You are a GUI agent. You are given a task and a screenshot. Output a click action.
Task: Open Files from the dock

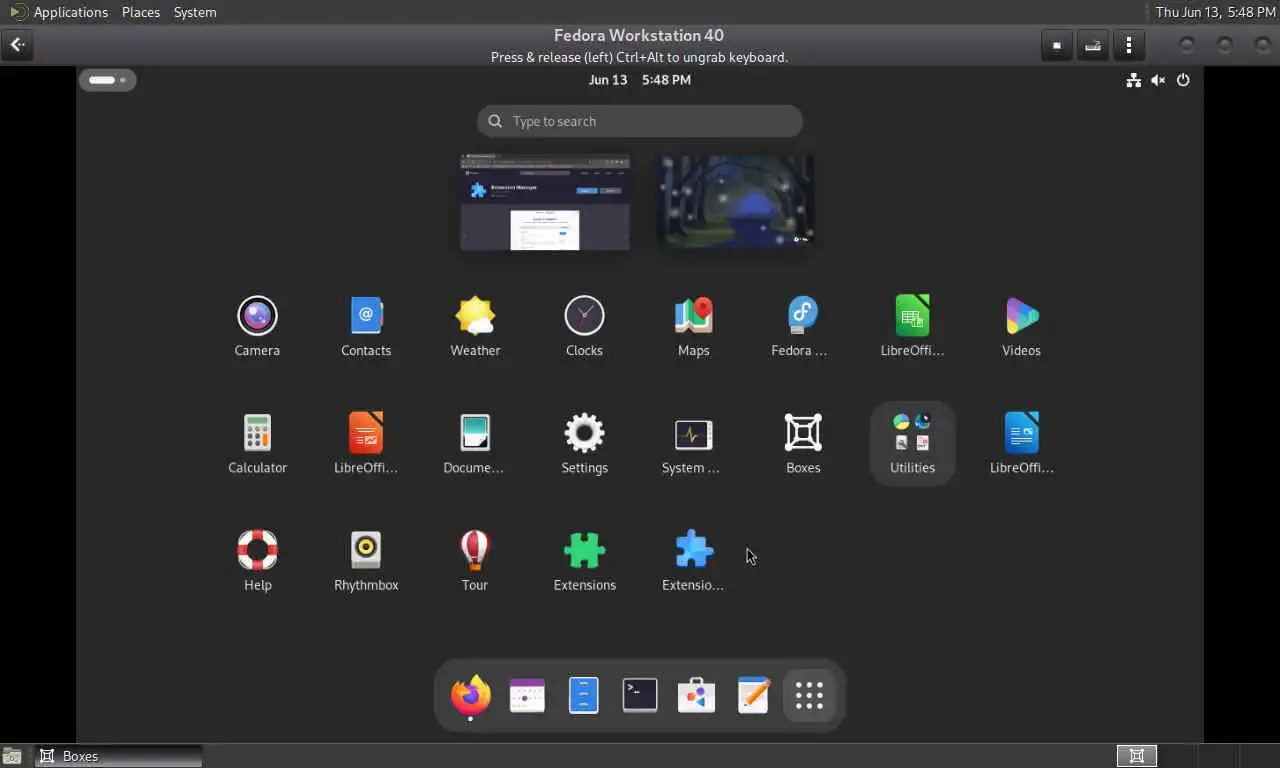coord(583,695)
